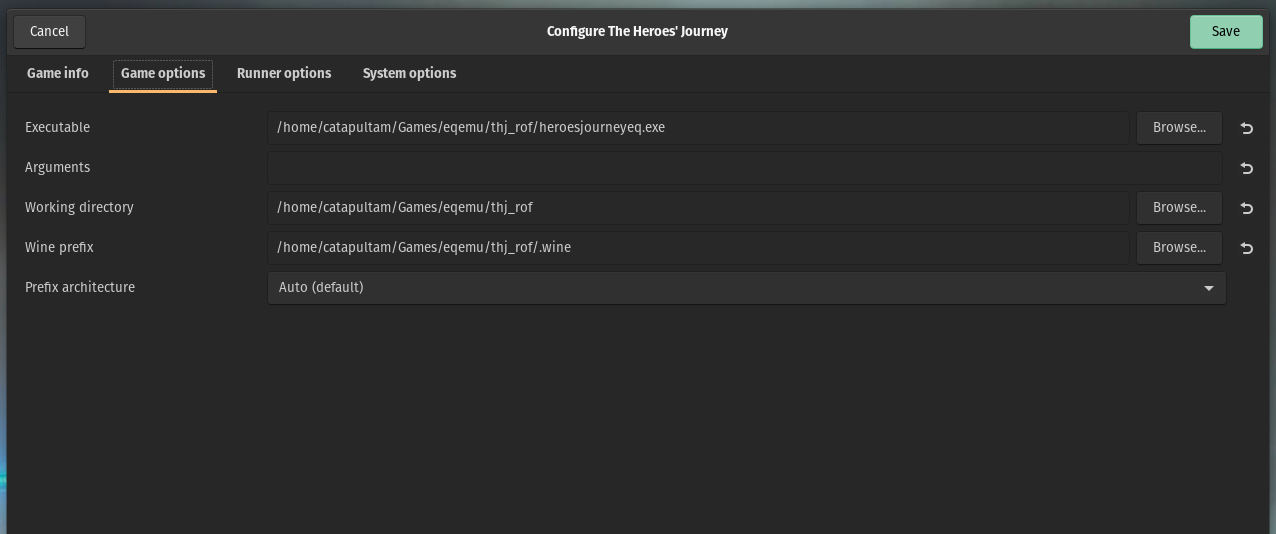
Task: Switch to the Game info tab
Action: tap(58, 73)
